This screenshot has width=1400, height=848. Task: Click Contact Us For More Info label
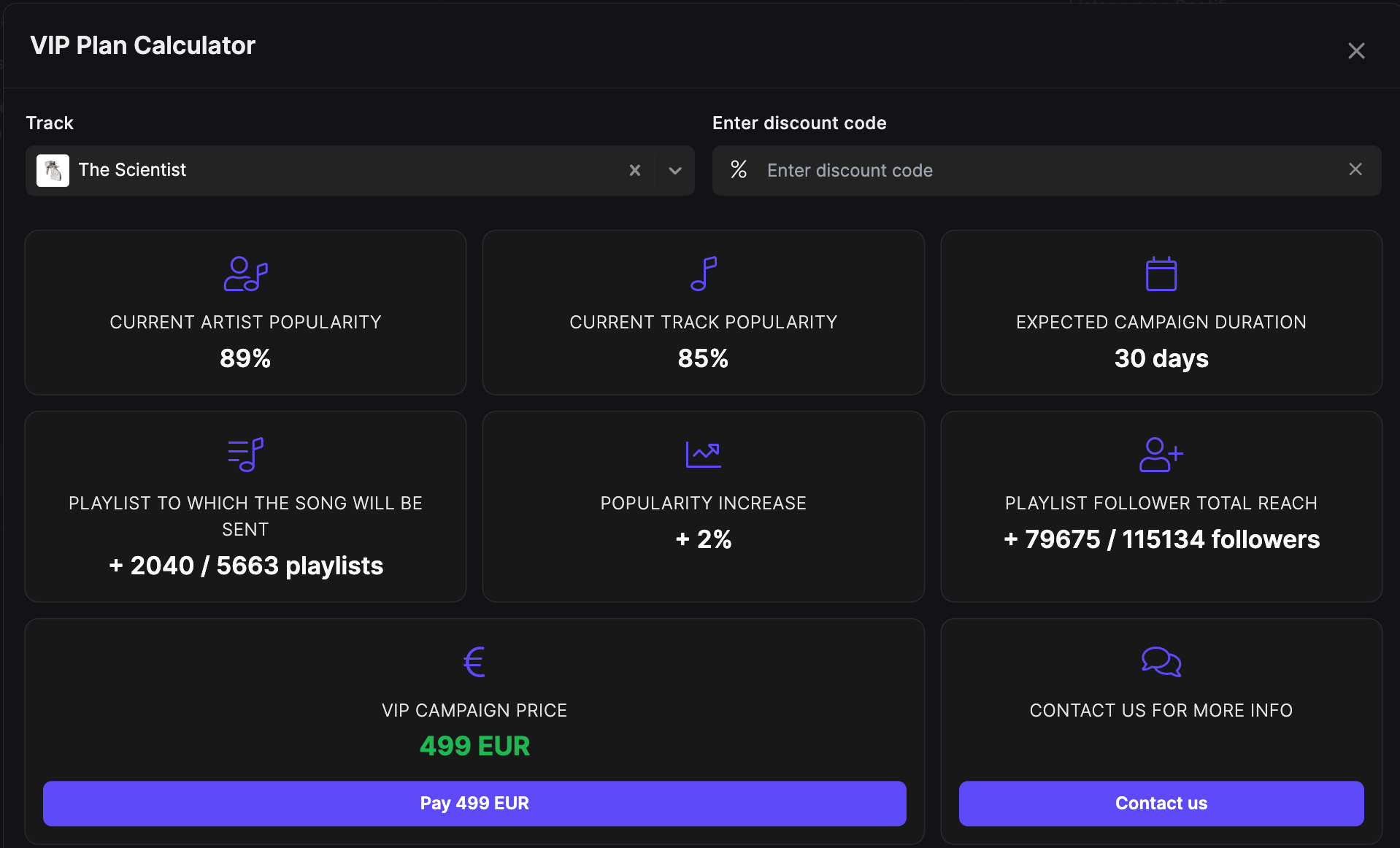[x=1161, y=710]
